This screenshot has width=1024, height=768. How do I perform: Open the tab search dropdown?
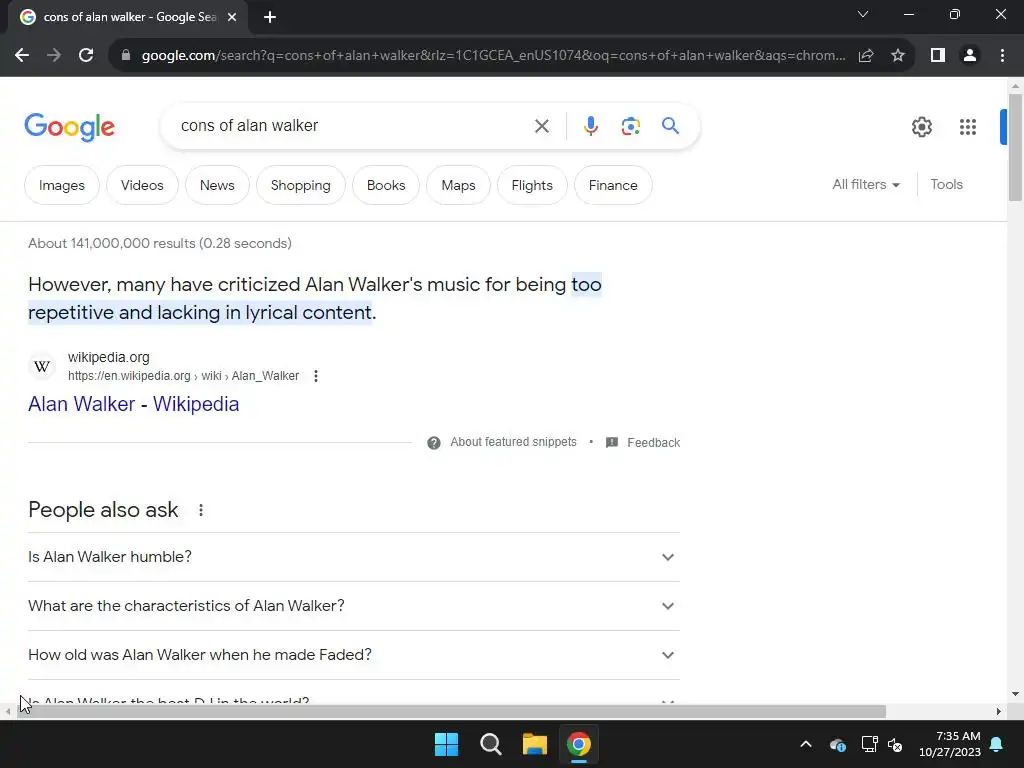[x=863, y=14]
